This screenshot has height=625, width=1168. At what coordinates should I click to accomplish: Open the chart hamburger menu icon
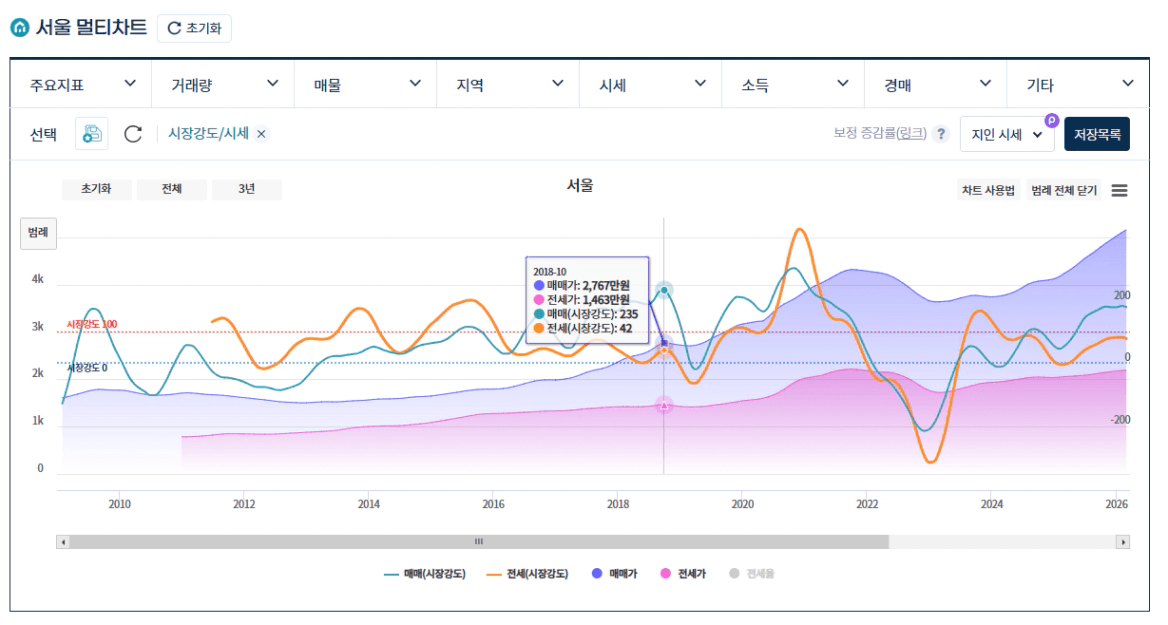(x=1119, y=190)
